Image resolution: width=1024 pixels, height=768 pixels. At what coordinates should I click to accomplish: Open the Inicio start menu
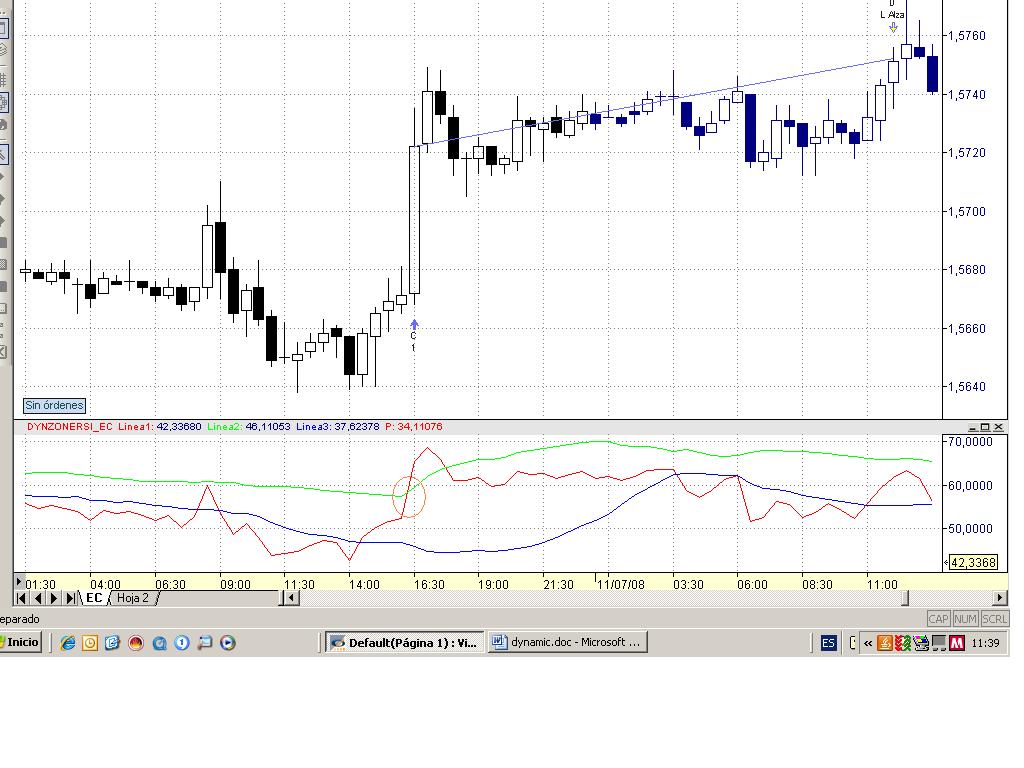tap(21, 643)
